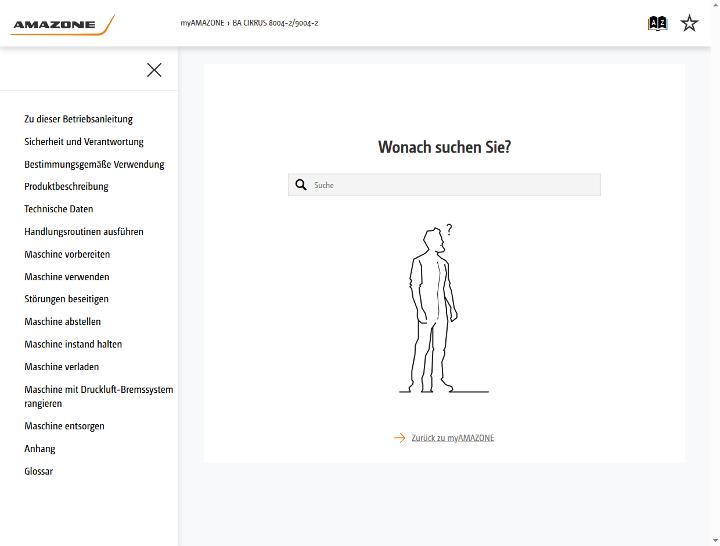The height and width of the screenshot is (546, 720).
Task: Open the Glossar entry
Action: click(x=39, y=471)
